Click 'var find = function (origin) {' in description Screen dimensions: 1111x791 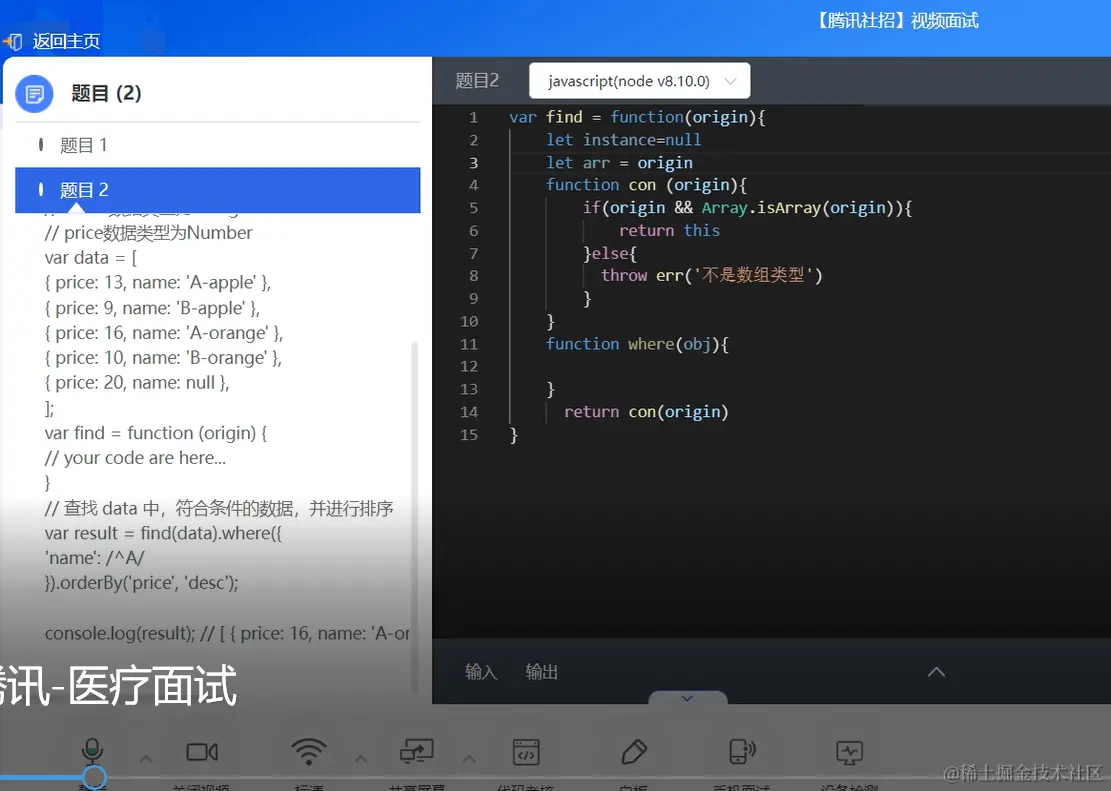click(x=155, y=433)
